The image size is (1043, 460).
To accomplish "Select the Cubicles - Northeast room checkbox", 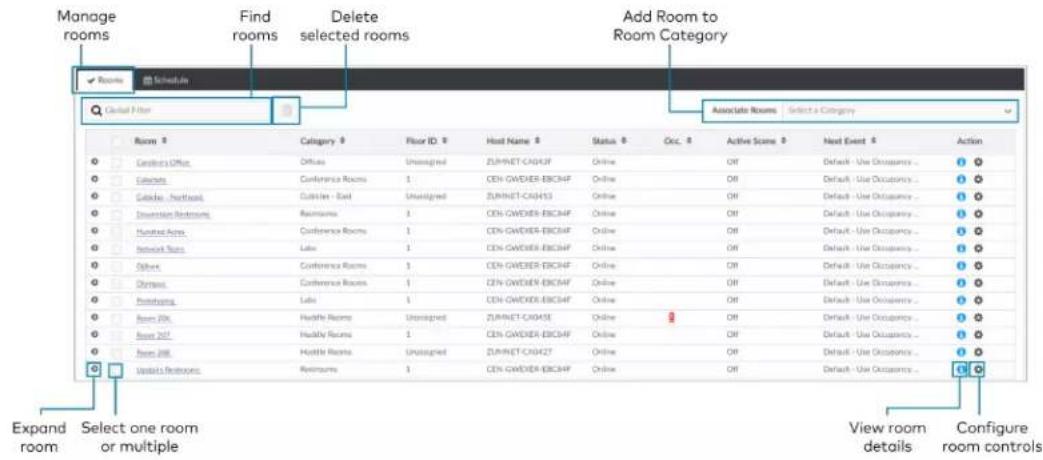I will click(116, 197).
